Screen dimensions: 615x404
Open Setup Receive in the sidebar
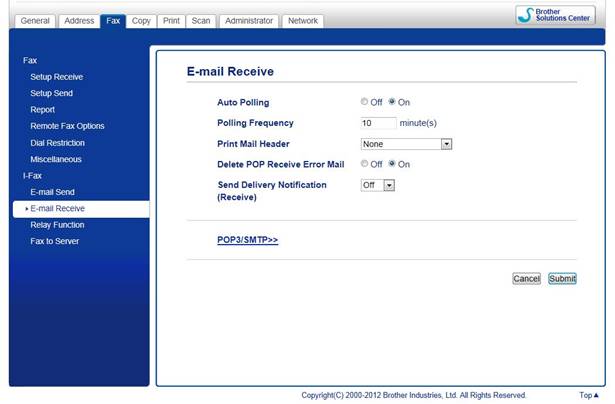pyautogui.click(x=56, y=77)
